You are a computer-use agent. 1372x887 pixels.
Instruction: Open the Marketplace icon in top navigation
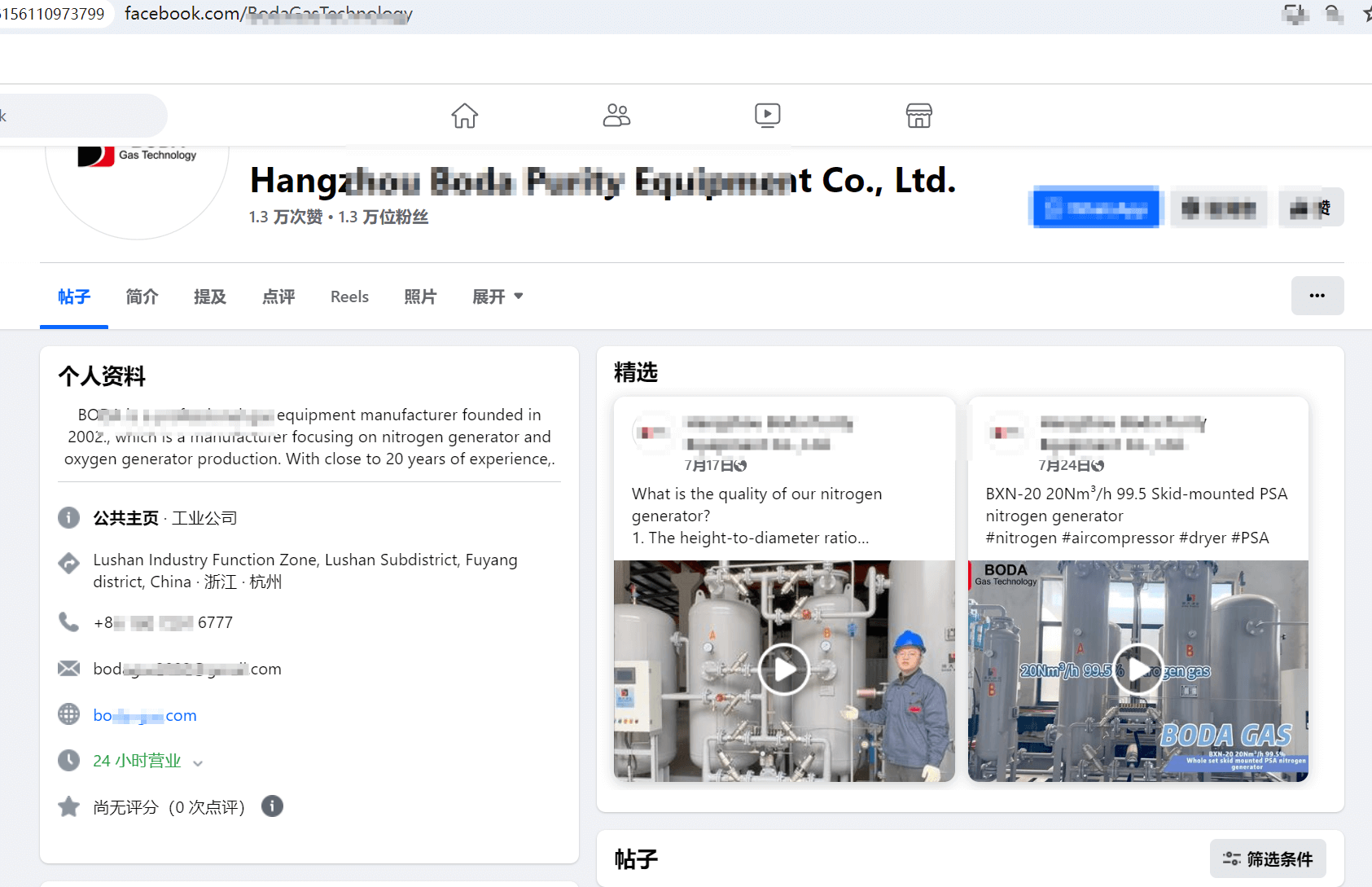pyautogui.click(x=919, y=116)
